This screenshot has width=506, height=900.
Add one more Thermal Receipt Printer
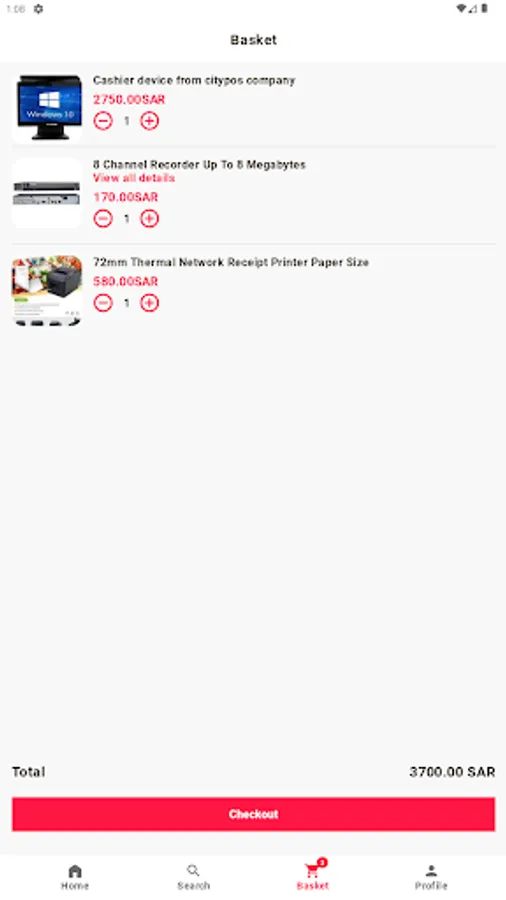(149, 303)
